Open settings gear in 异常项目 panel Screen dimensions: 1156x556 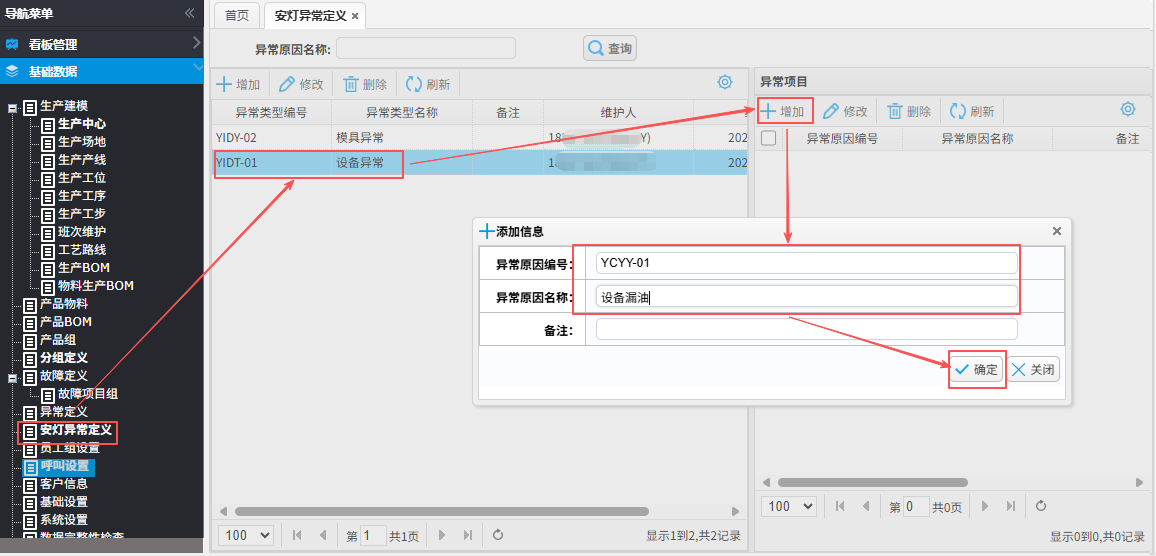1128,110
